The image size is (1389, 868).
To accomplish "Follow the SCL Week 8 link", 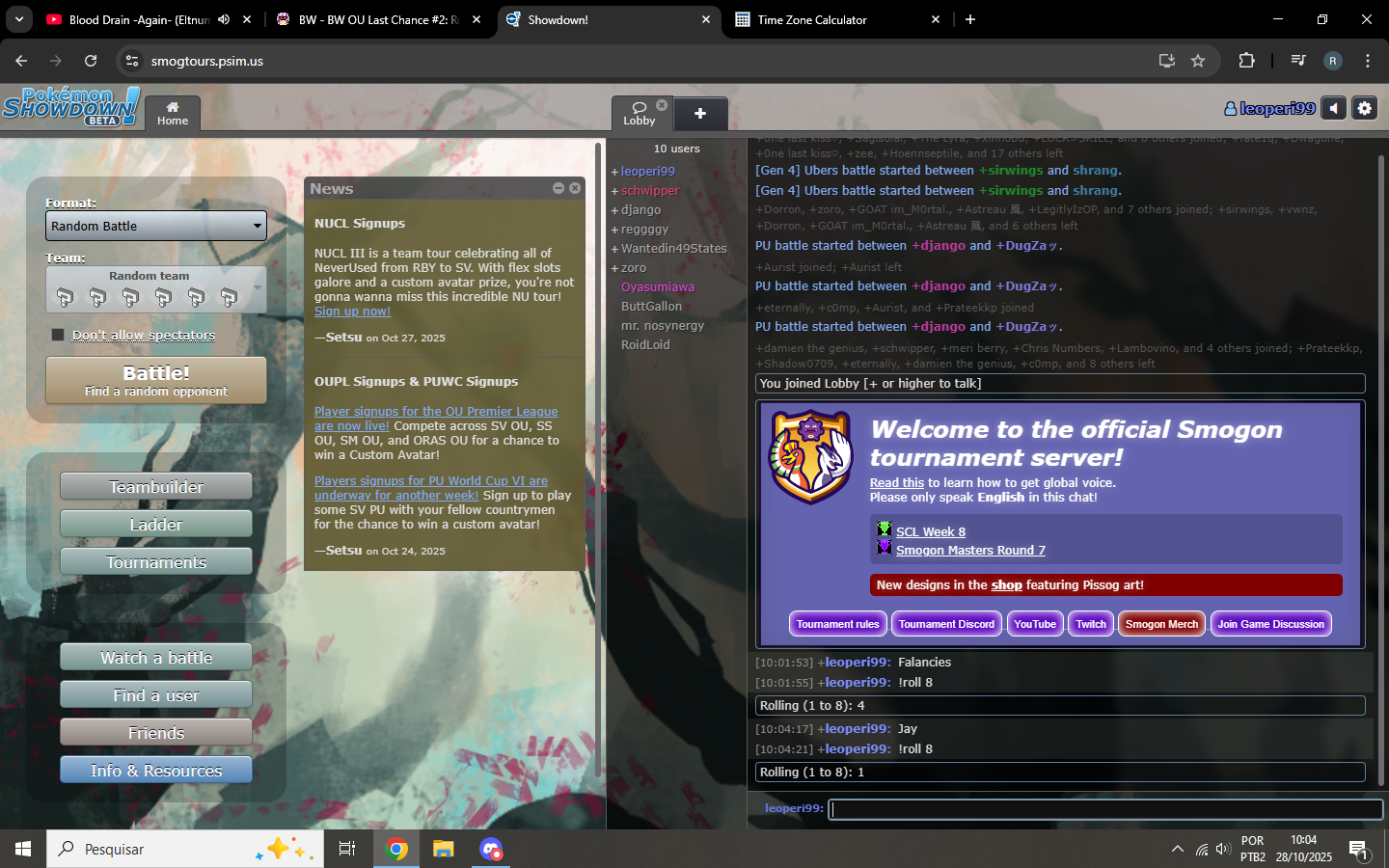I will click(x=930, y=531).
